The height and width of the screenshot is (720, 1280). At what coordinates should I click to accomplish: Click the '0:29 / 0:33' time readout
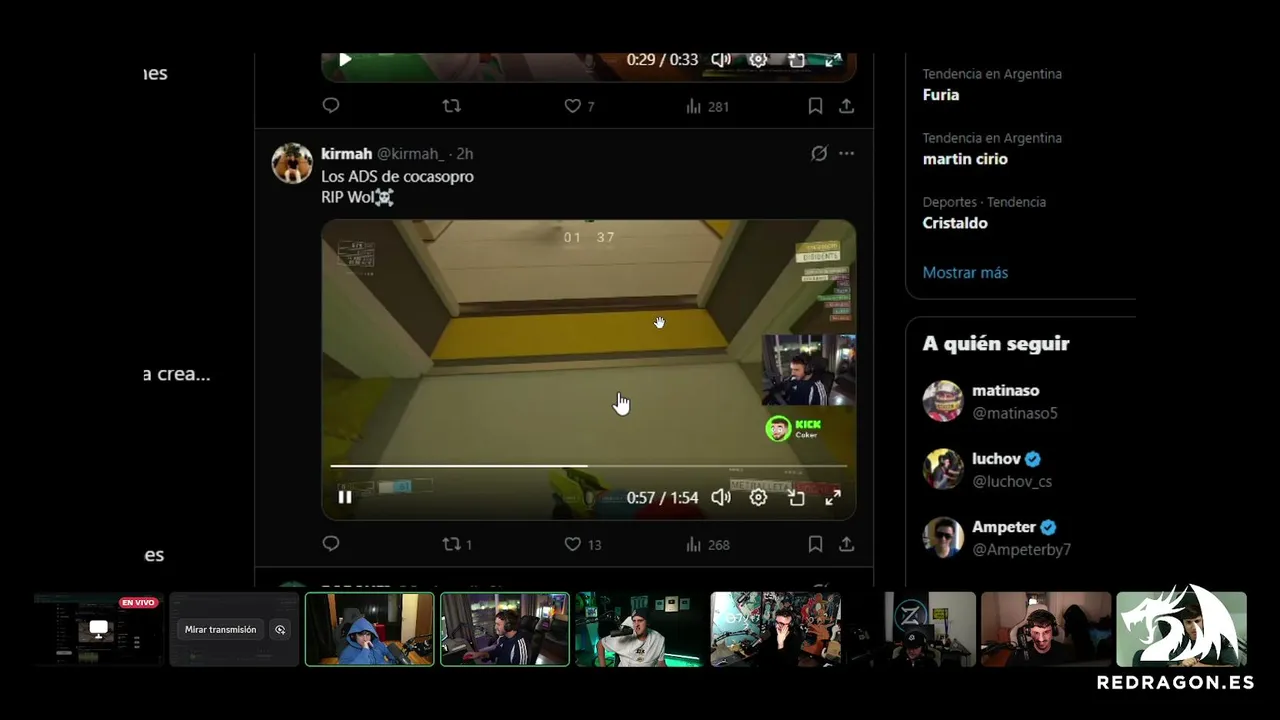tap(662, 60)
